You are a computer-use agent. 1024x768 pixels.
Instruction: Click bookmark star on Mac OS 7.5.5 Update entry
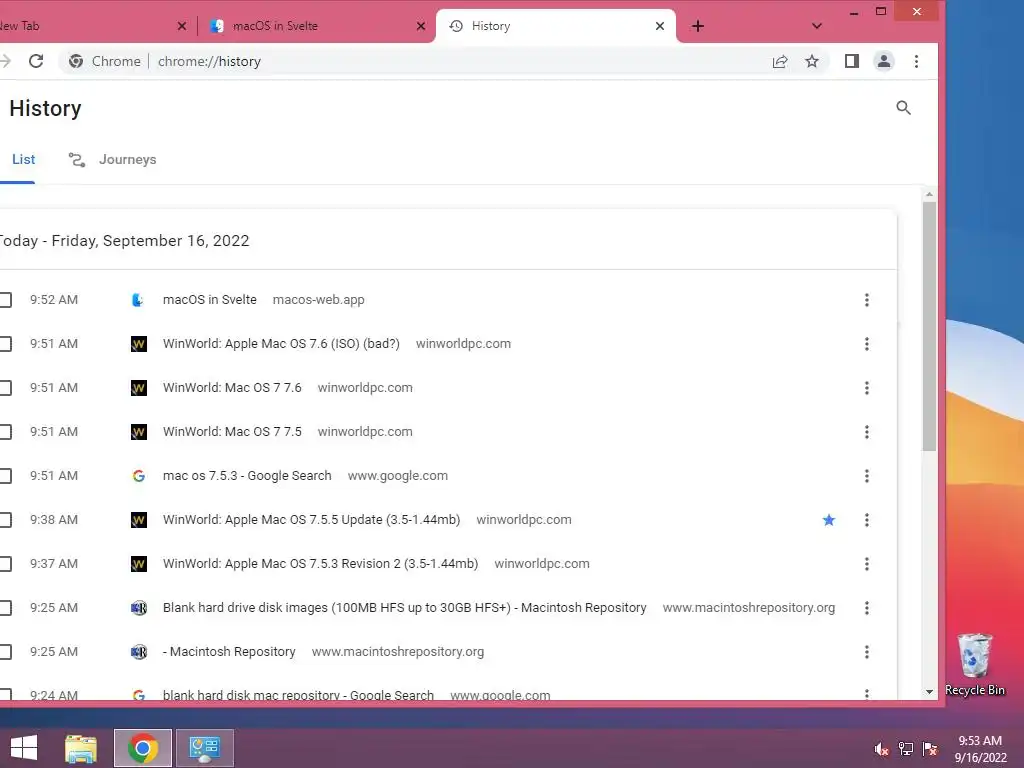pos(829,520)
